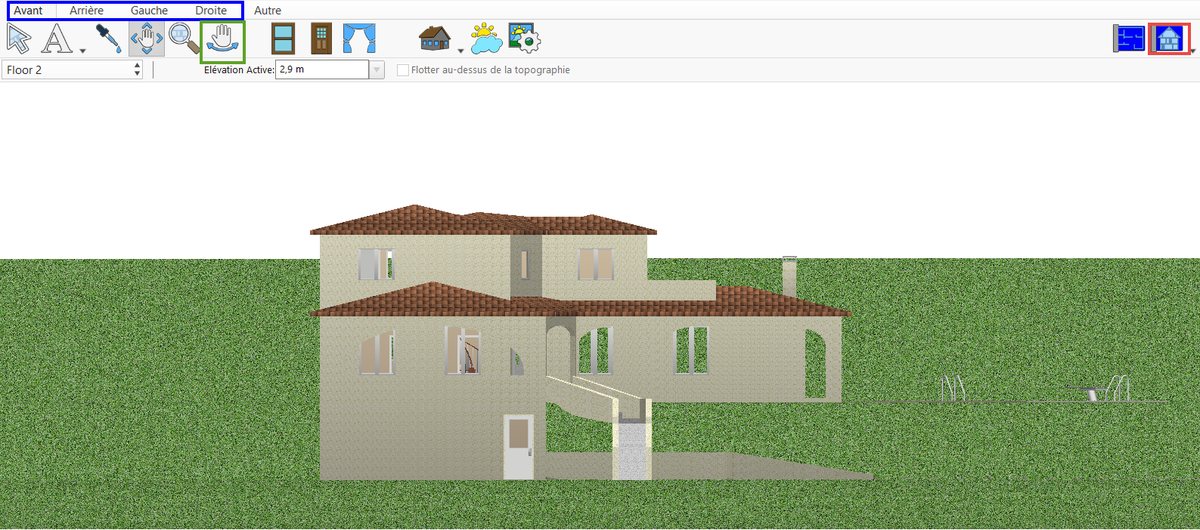Select the magnifier zoom tool

184,39
